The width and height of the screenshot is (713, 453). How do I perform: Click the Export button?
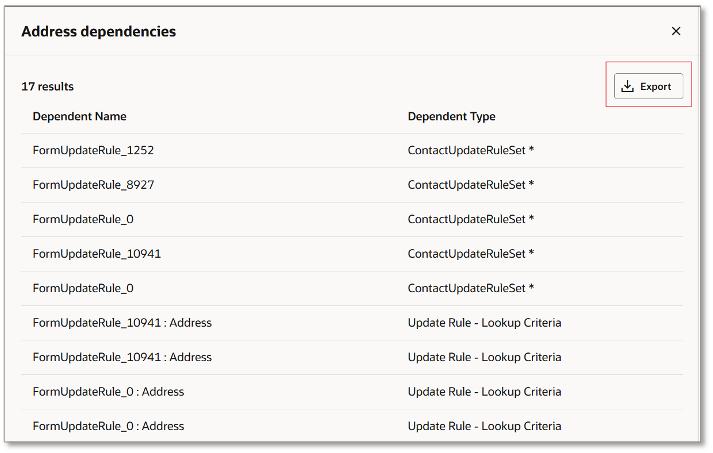pyautogui.click(x=648, y=87)
